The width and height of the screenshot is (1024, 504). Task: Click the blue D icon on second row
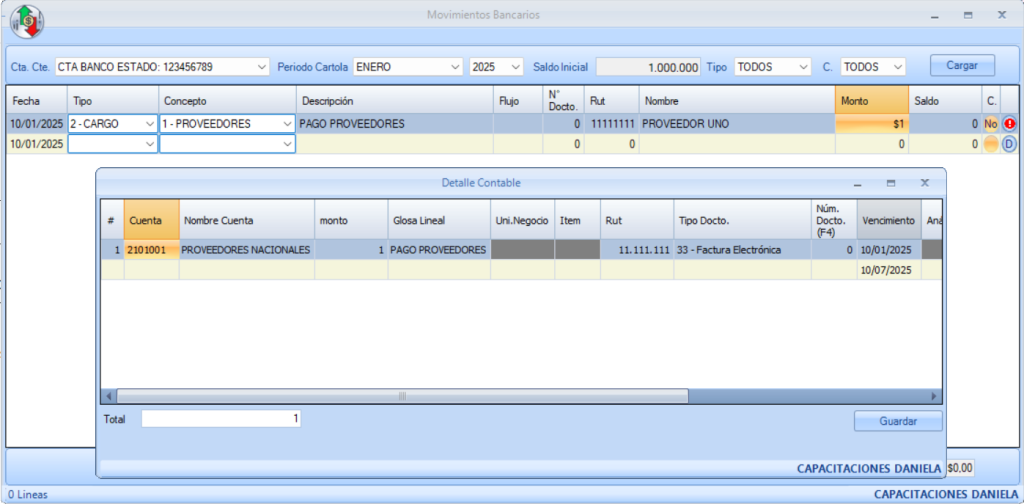(1009, 144)
